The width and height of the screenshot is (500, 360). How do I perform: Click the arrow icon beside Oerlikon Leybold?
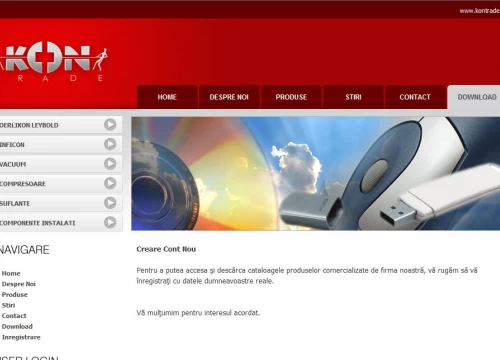110,125
